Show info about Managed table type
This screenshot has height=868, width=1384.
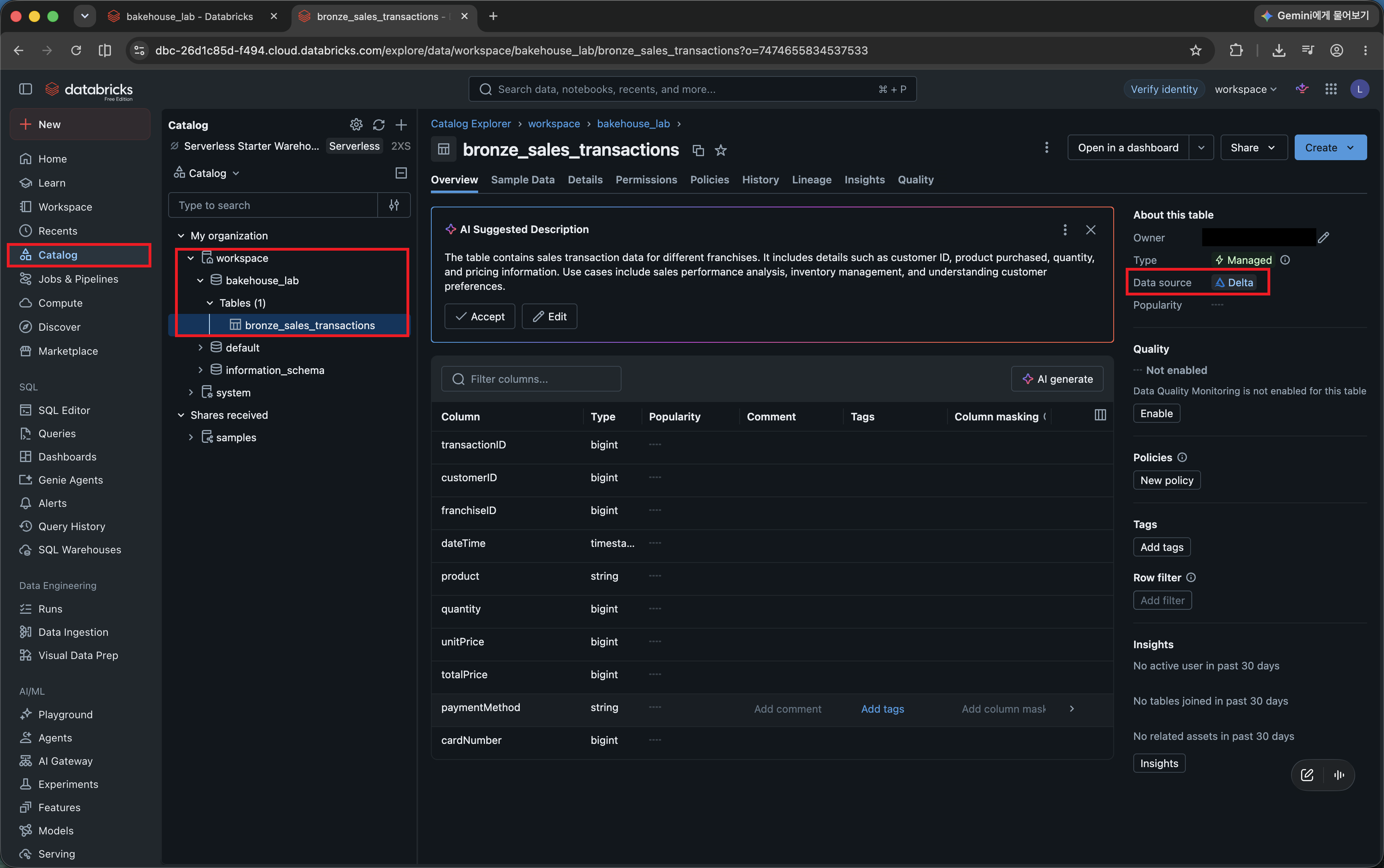(1285, 260)
